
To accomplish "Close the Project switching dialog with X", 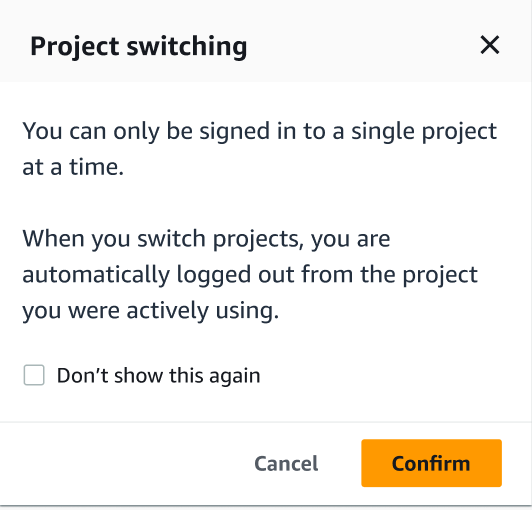I will click(x=490, y=45).
